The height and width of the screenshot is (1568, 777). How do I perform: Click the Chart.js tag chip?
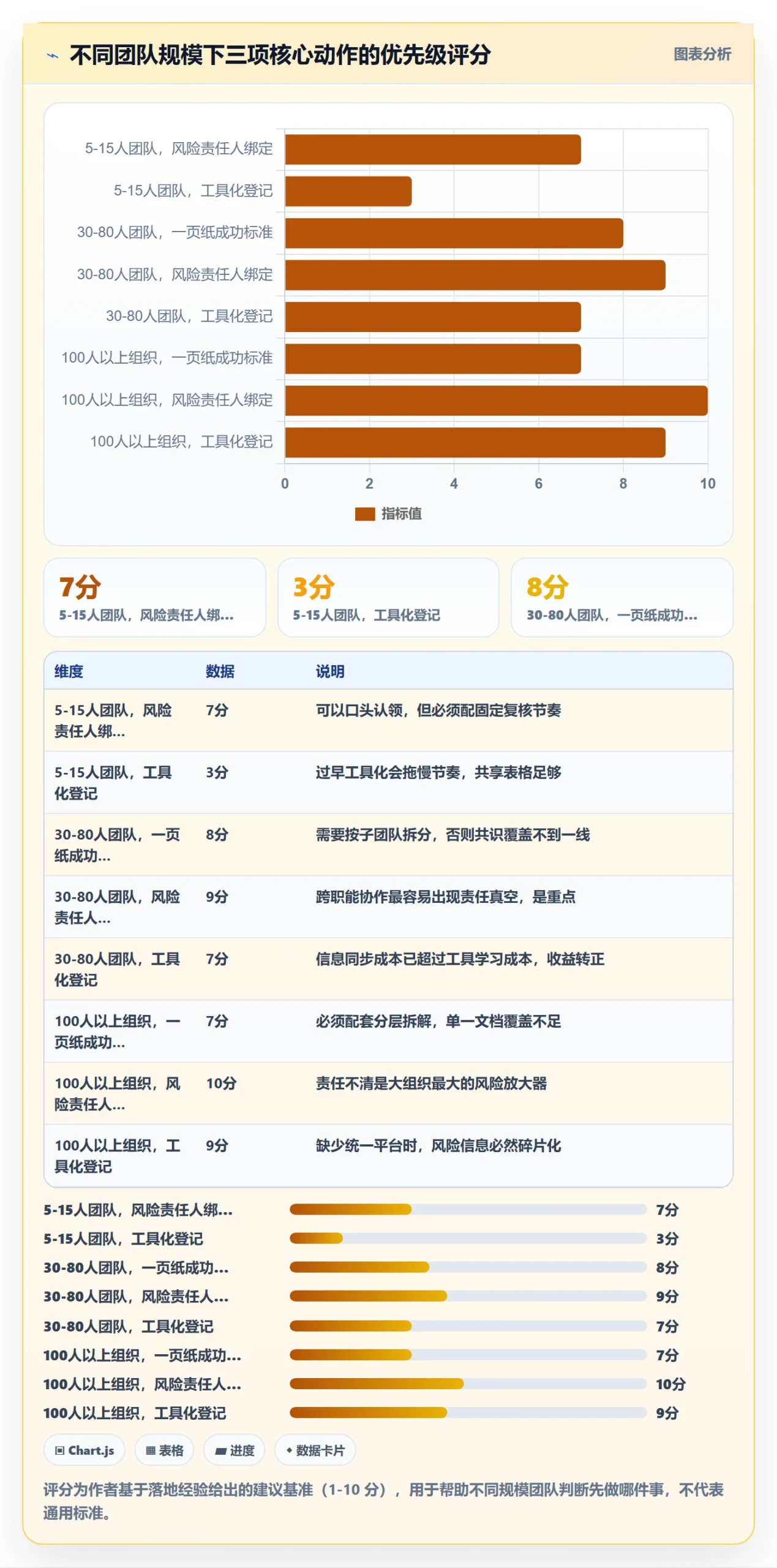tap(84, 1449)
